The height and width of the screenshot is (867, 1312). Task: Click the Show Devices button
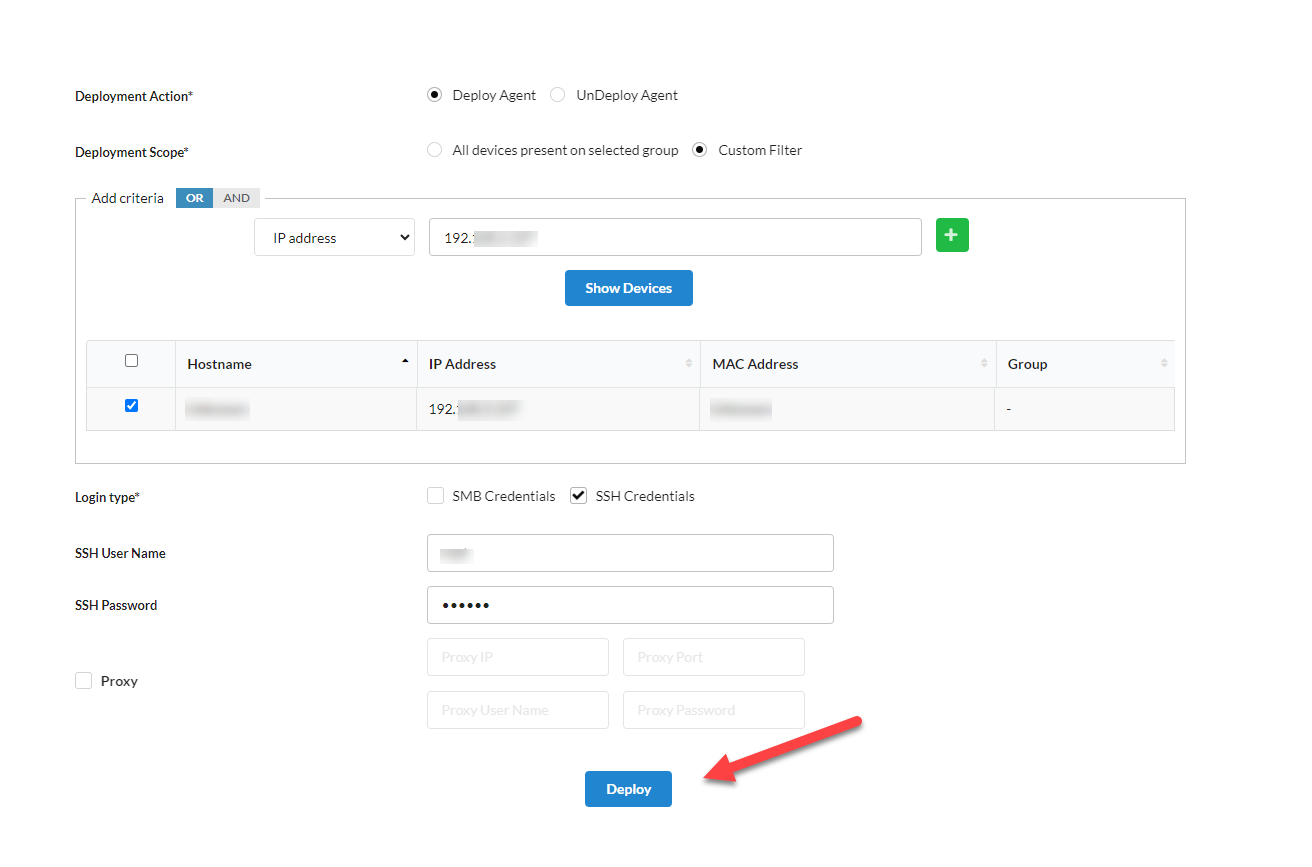point(628,287)
